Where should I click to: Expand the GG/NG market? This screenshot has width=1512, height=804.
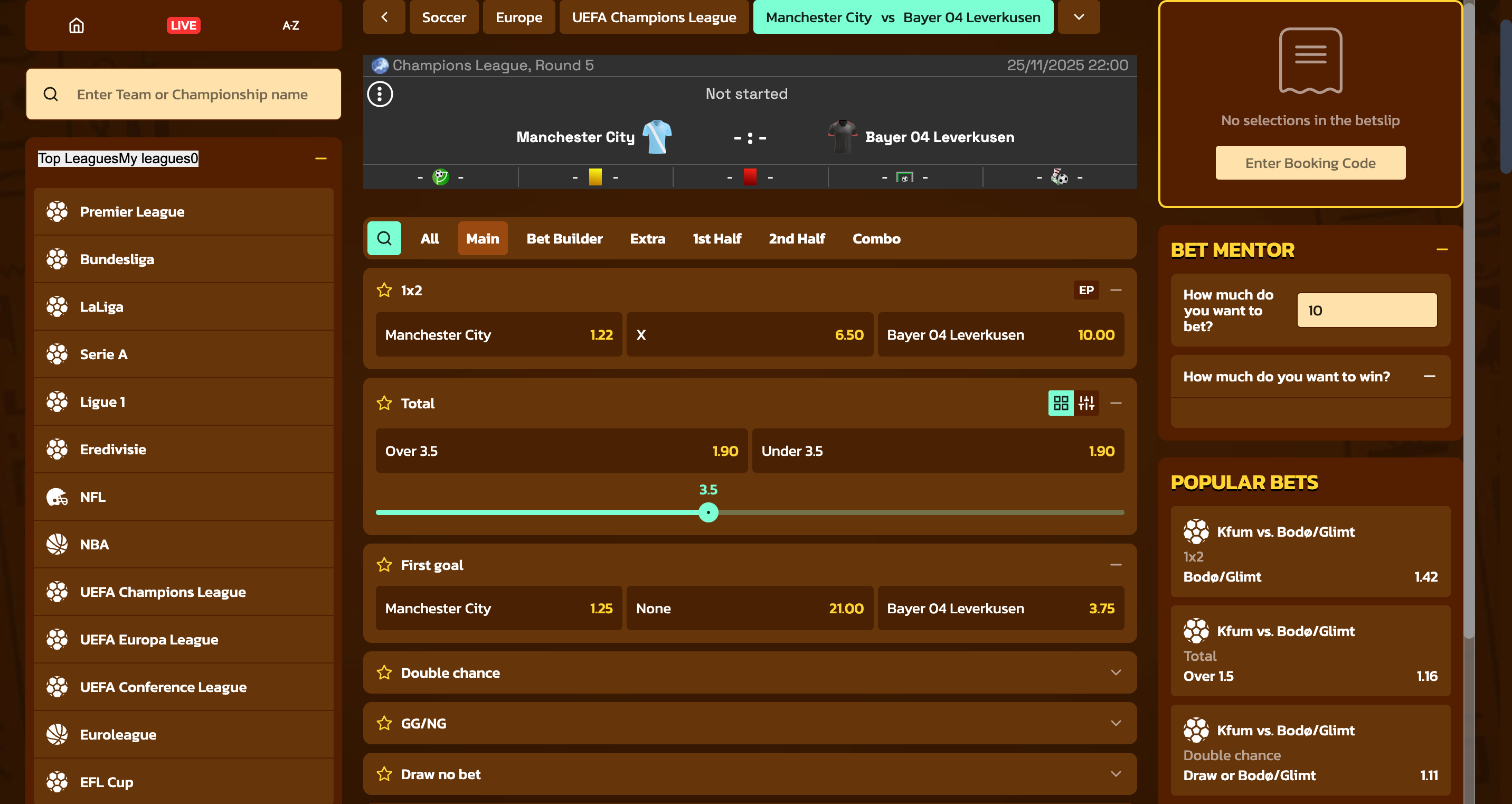click(x=1116, y=723)
